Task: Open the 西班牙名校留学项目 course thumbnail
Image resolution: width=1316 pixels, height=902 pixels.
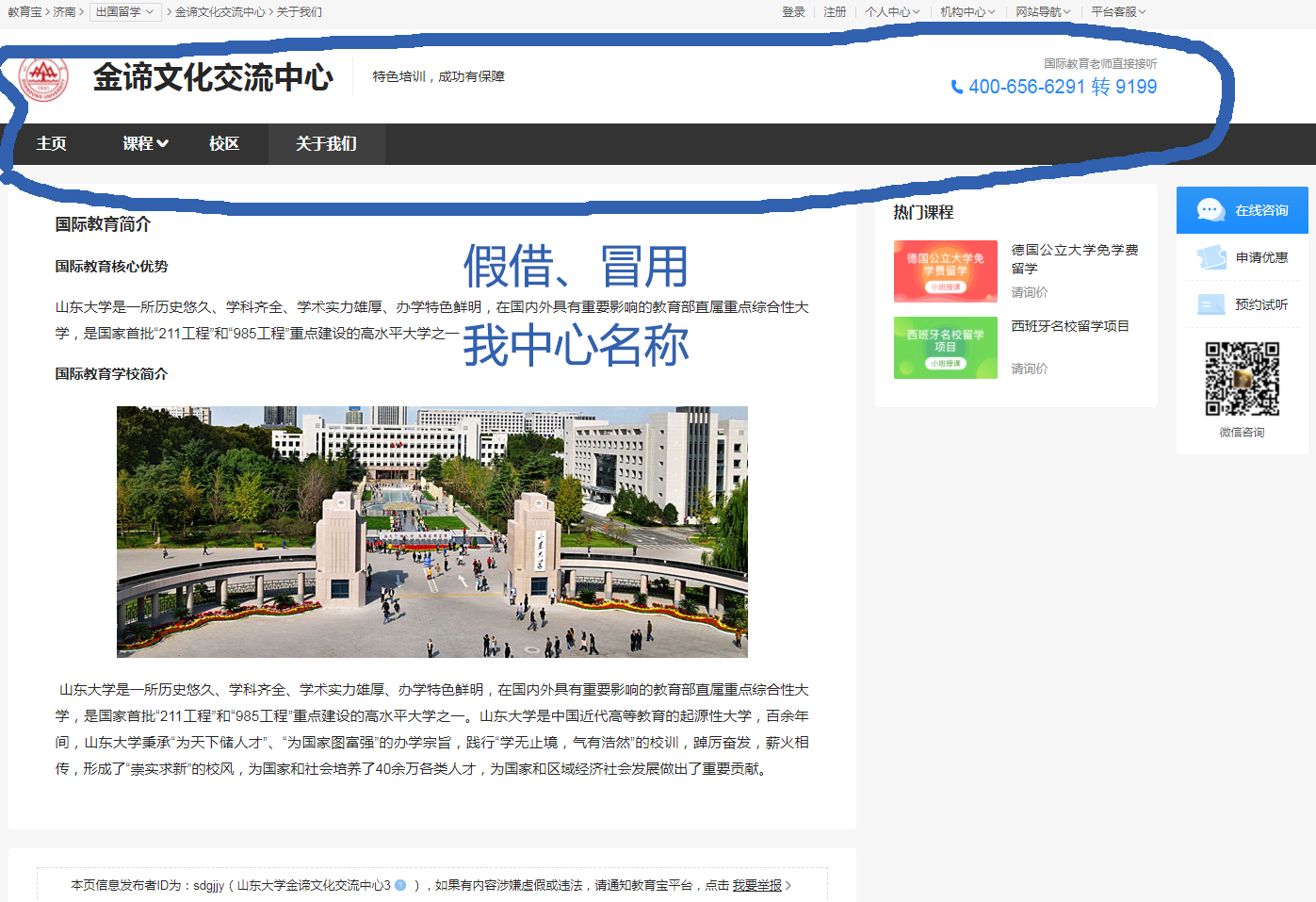Action: click(946, 348)
